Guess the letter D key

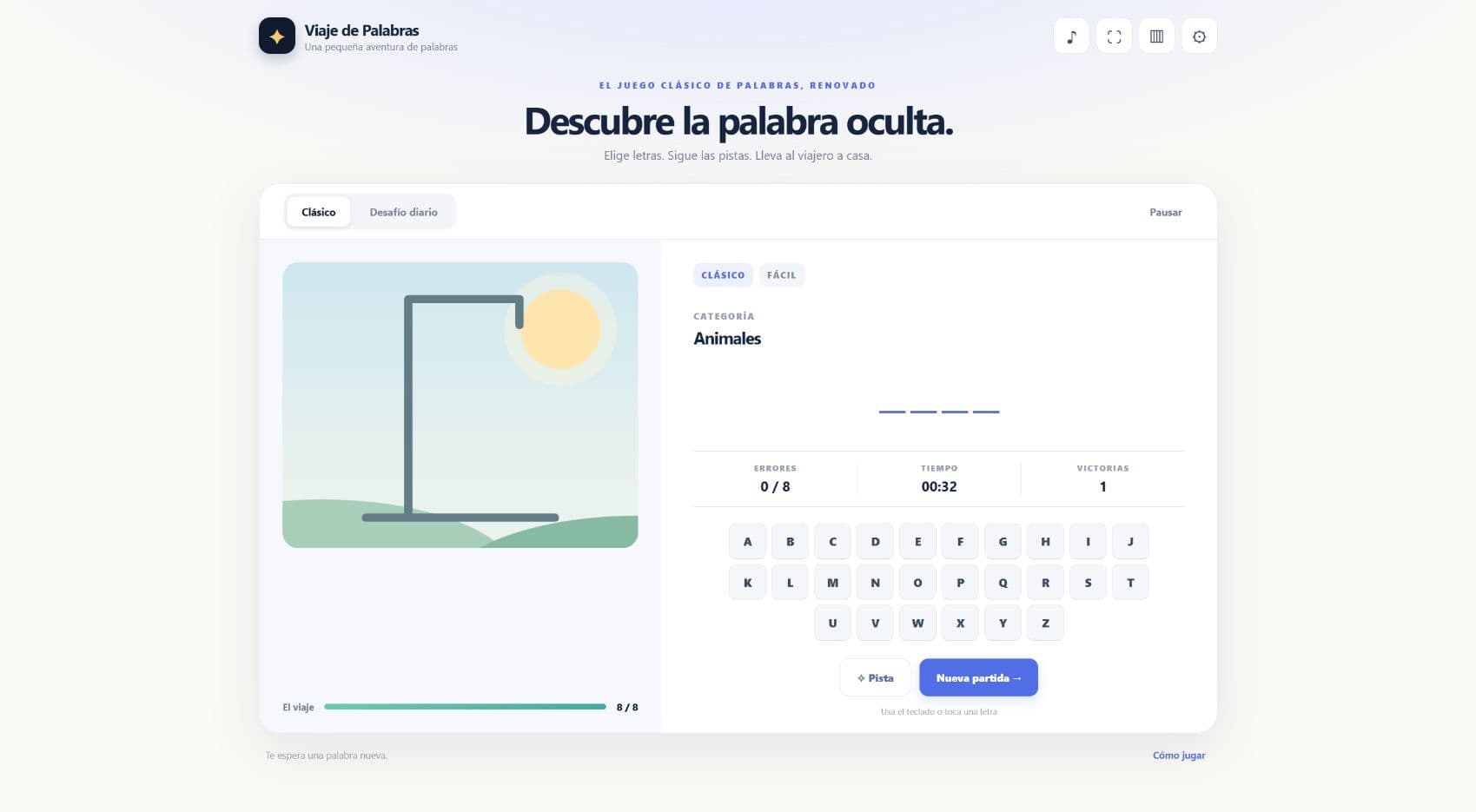pos(875,541)
